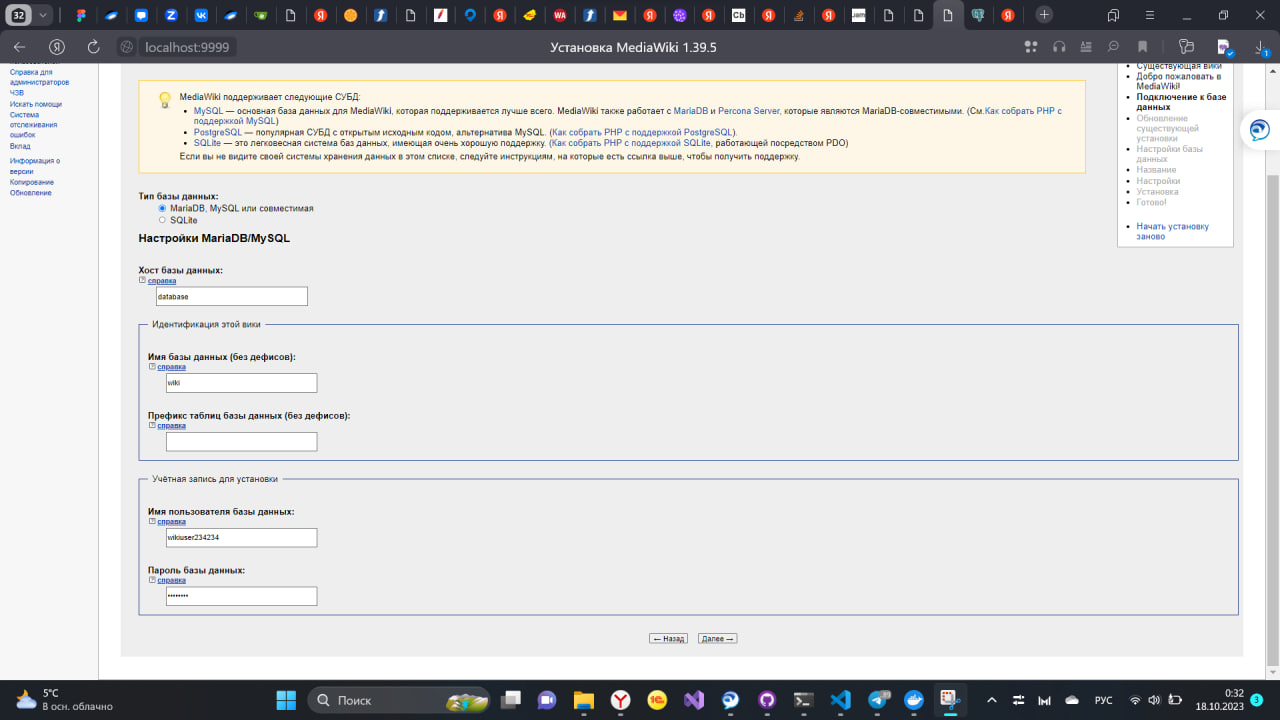Open the SQLite link in info box
This screenshot has width=1280, height=720.
pyautogui.click(x=207, y=143)
